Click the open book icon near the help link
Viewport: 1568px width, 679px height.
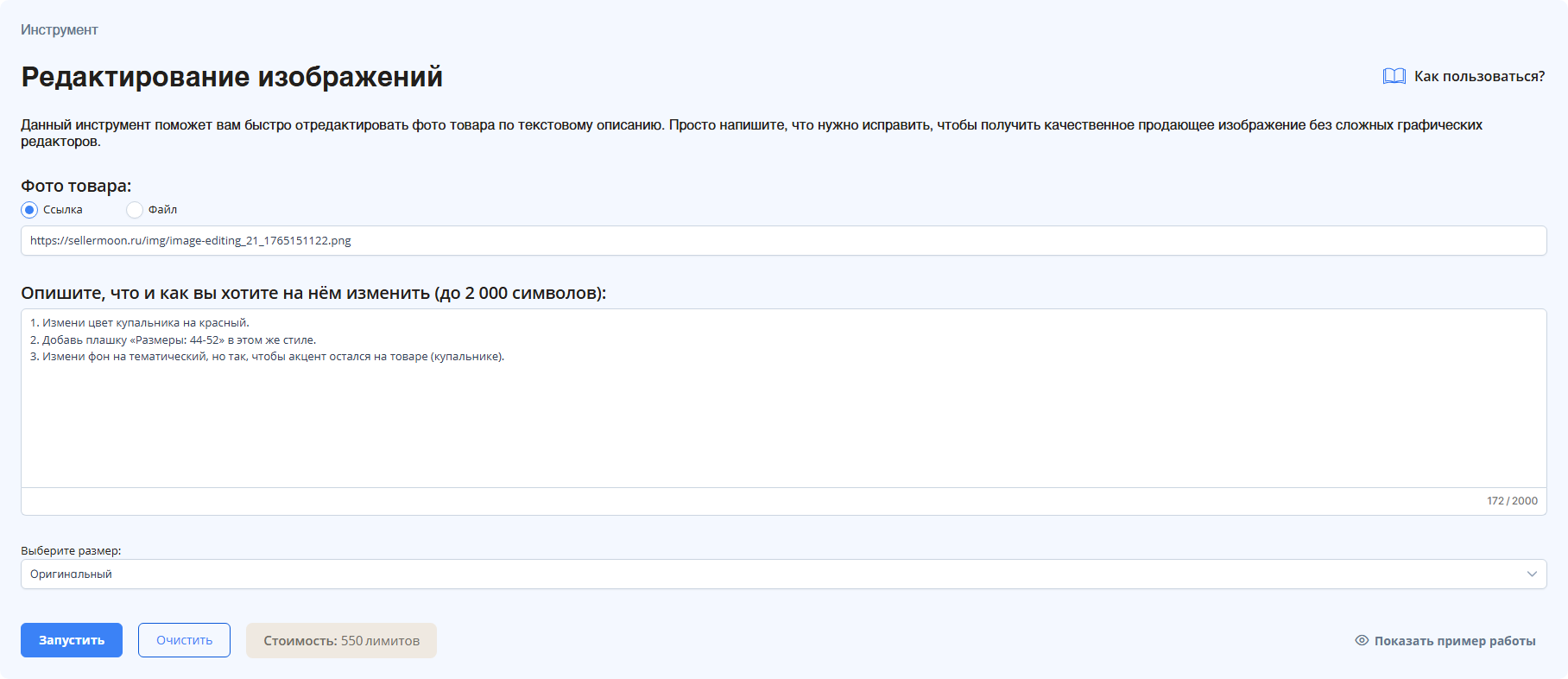click(1394, 76)
